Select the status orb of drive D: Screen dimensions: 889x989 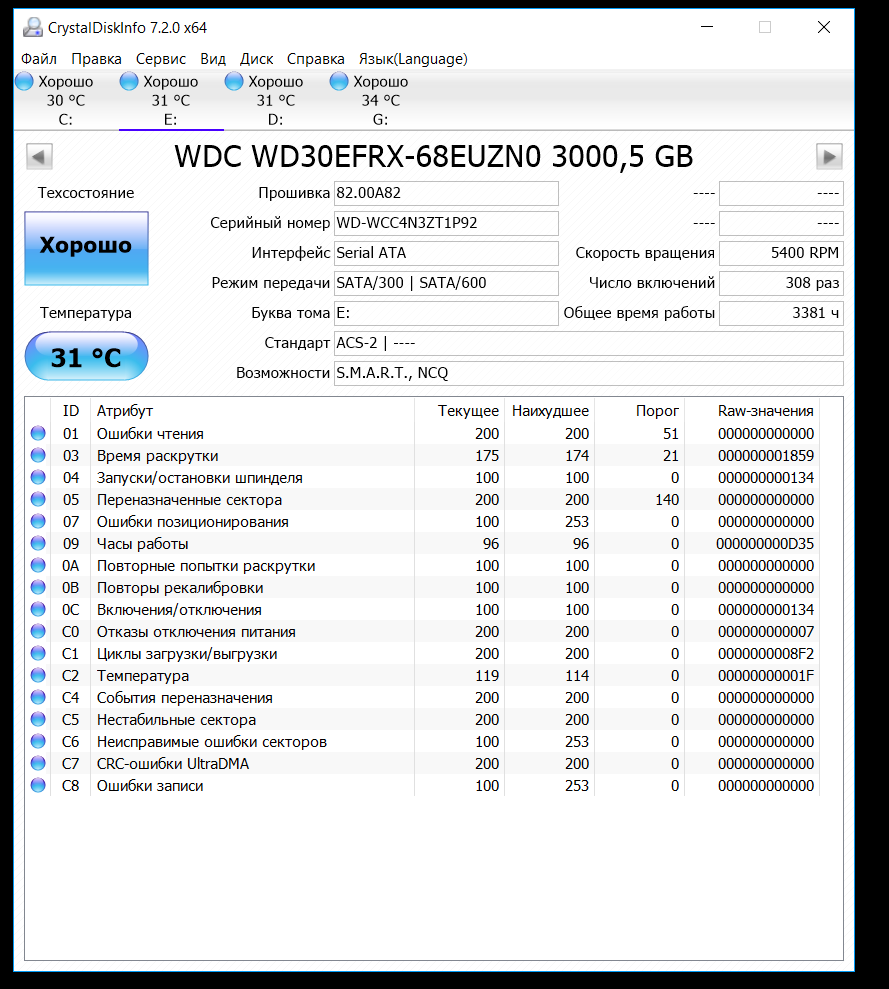pyautogui.click(x=234, y=81)
